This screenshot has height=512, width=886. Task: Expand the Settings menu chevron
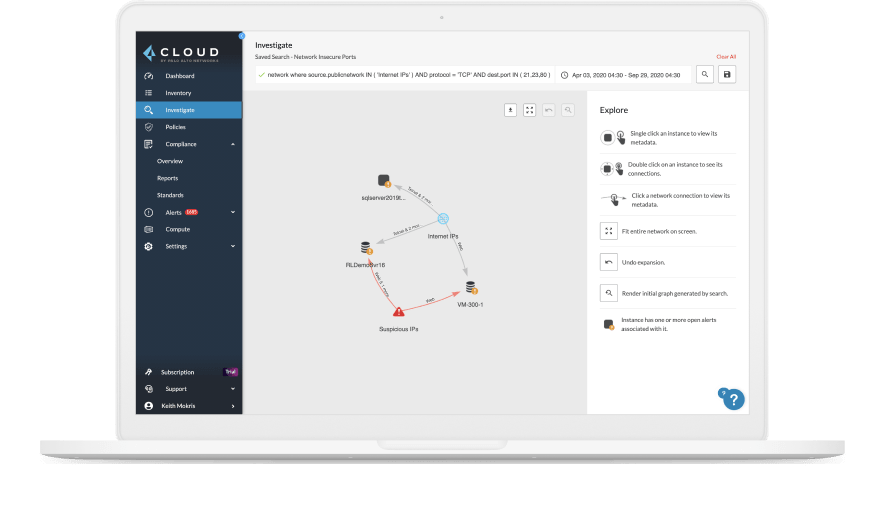(233, 246)
